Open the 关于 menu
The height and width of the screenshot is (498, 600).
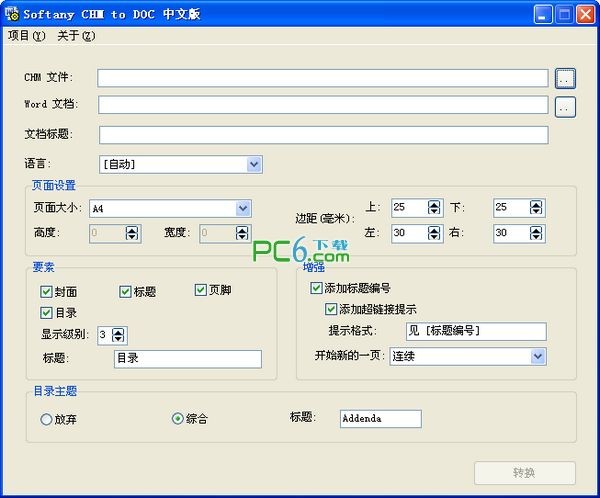coord(76,36)
